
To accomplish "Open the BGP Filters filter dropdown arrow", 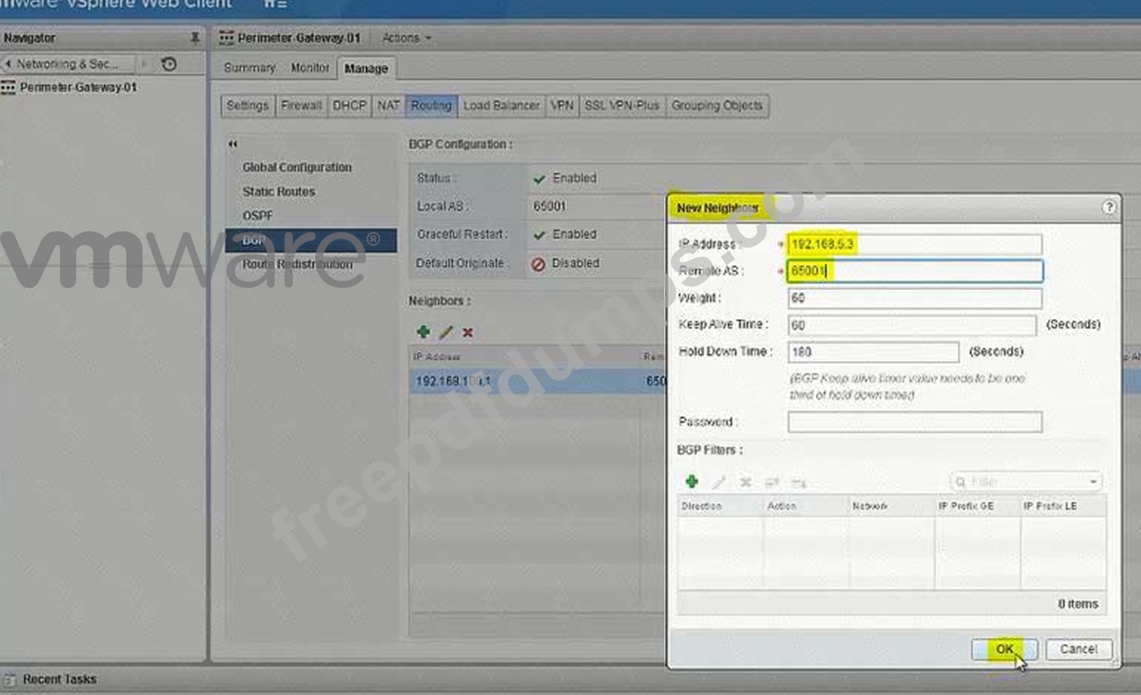I will click(1093, 482).
